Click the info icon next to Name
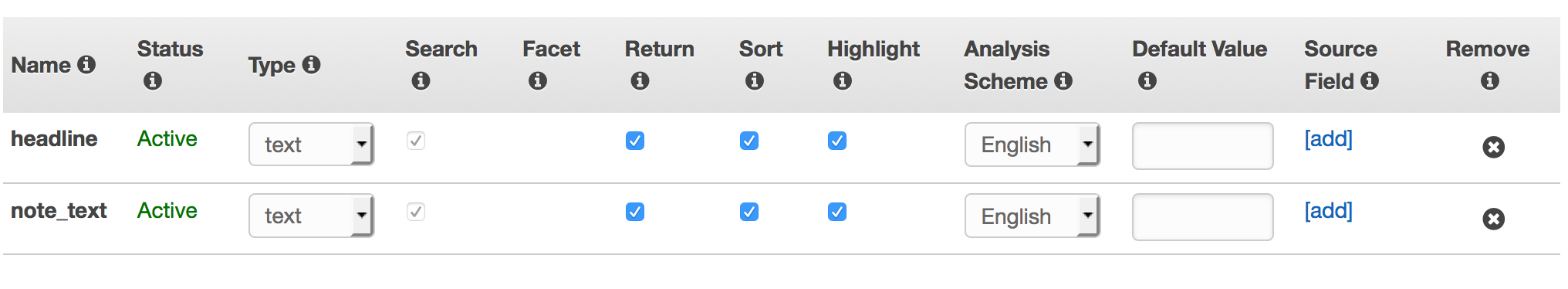The image size is (1568, 289). pyautogui.click(x=86, y=65)
